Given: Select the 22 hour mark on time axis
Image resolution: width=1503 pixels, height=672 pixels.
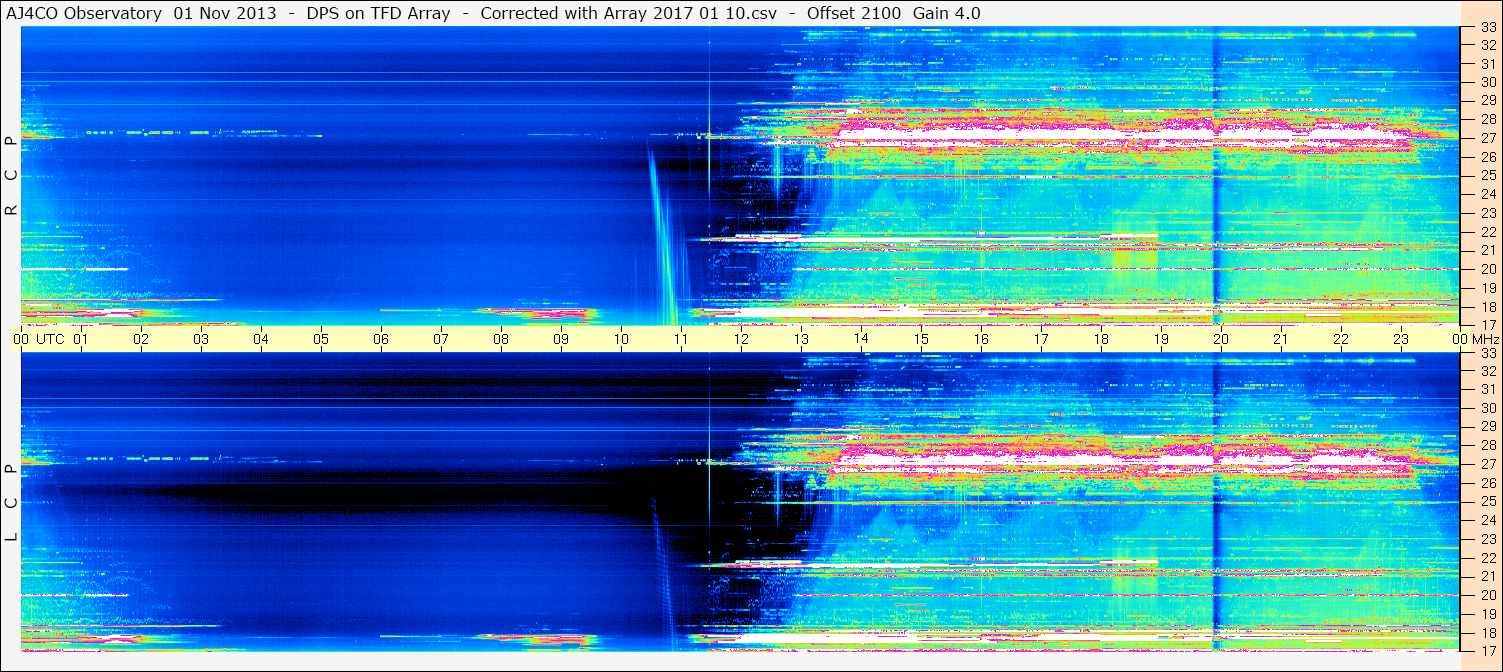Looking at the screenshot, I should 1341,340.
